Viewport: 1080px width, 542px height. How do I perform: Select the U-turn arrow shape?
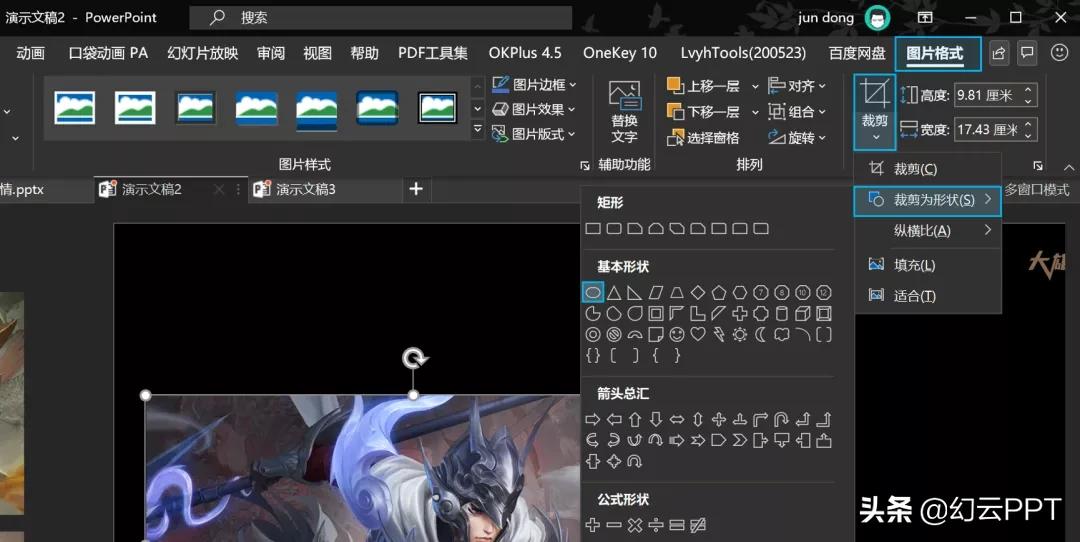(782, 419)
